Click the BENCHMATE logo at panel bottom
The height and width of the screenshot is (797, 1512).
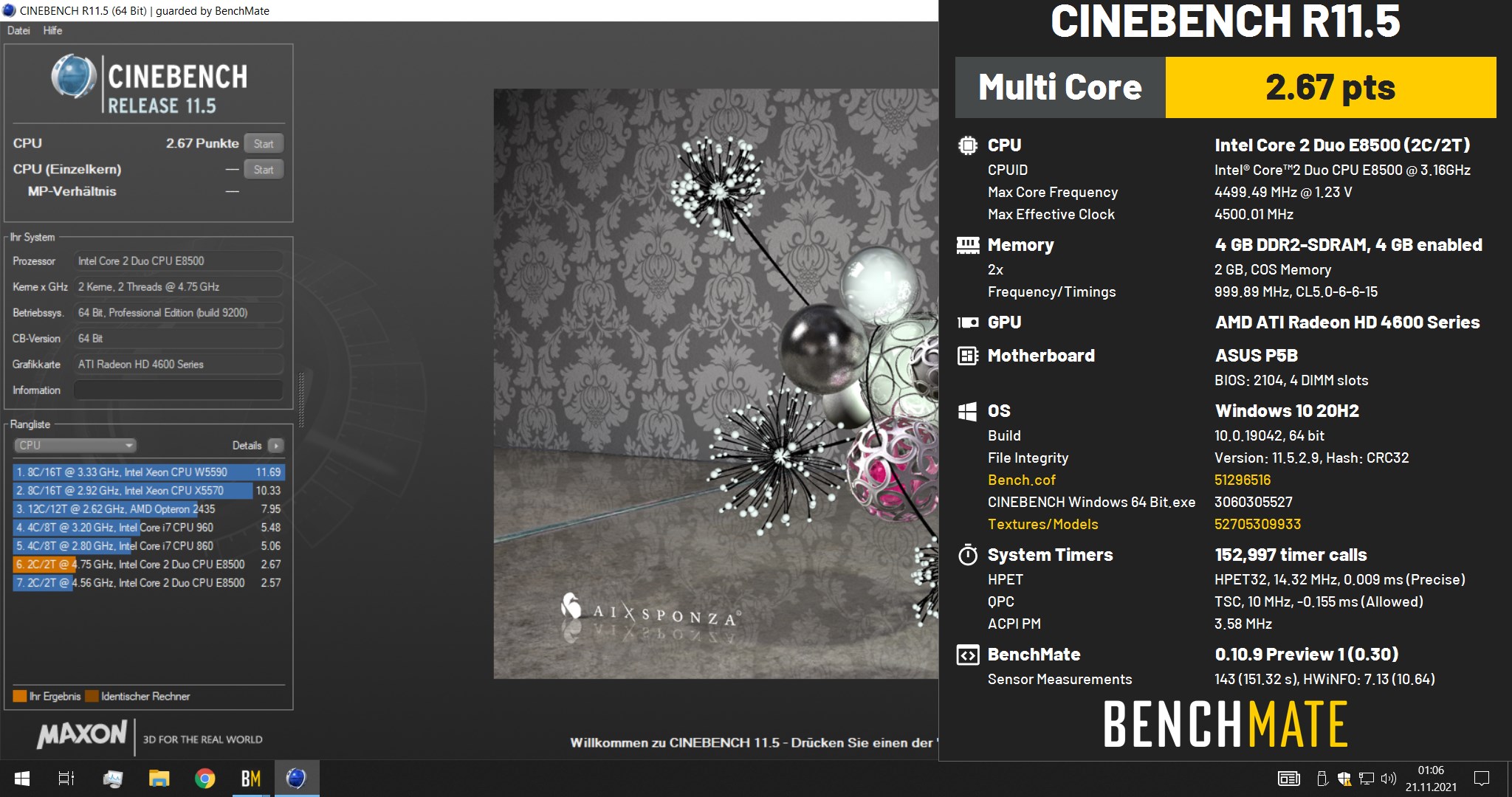tap(1226, 724)
